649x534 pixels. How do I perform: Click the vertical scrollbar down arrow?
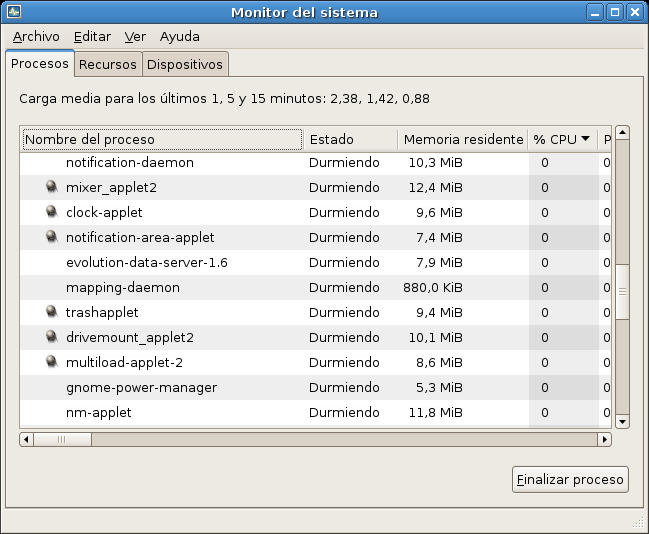[622, 422]
